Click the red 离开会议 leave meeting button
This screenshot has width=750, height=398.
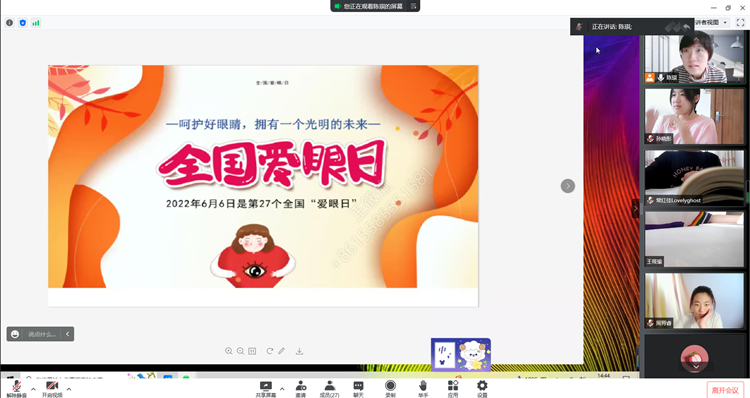tap(725, 390)
